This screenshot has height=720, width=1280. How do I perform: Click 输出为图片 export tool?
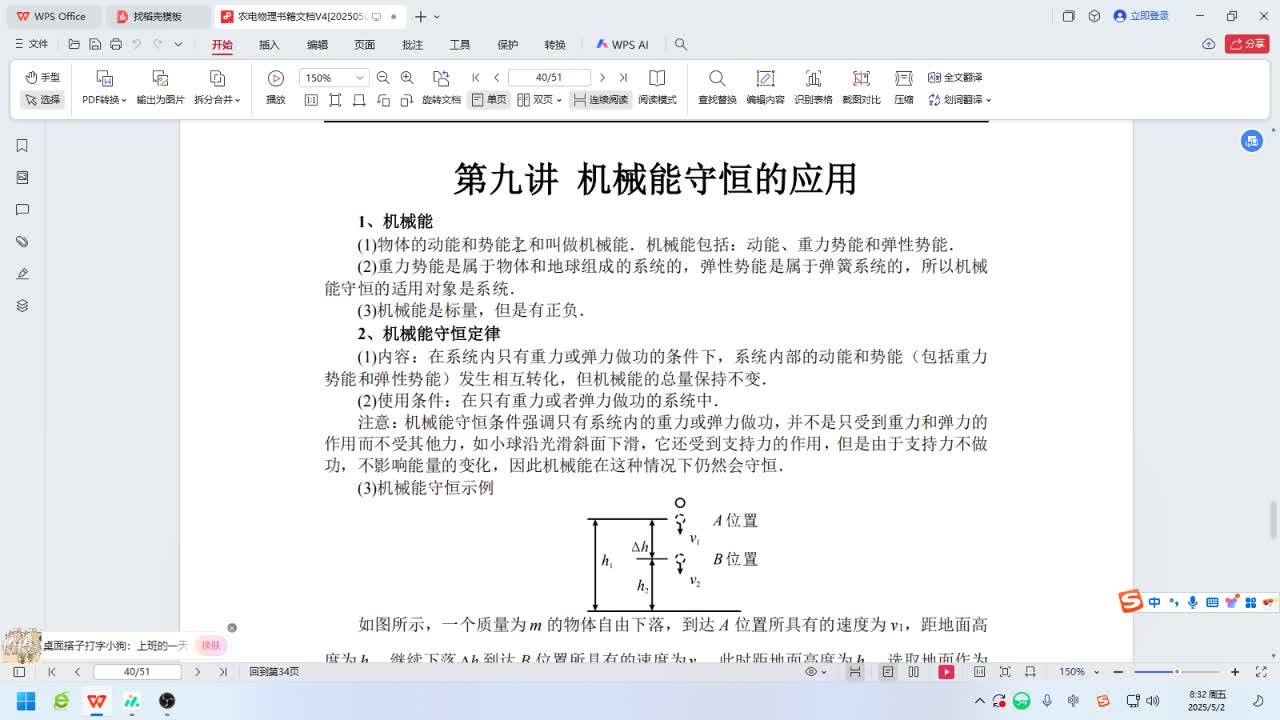(160, 88)
